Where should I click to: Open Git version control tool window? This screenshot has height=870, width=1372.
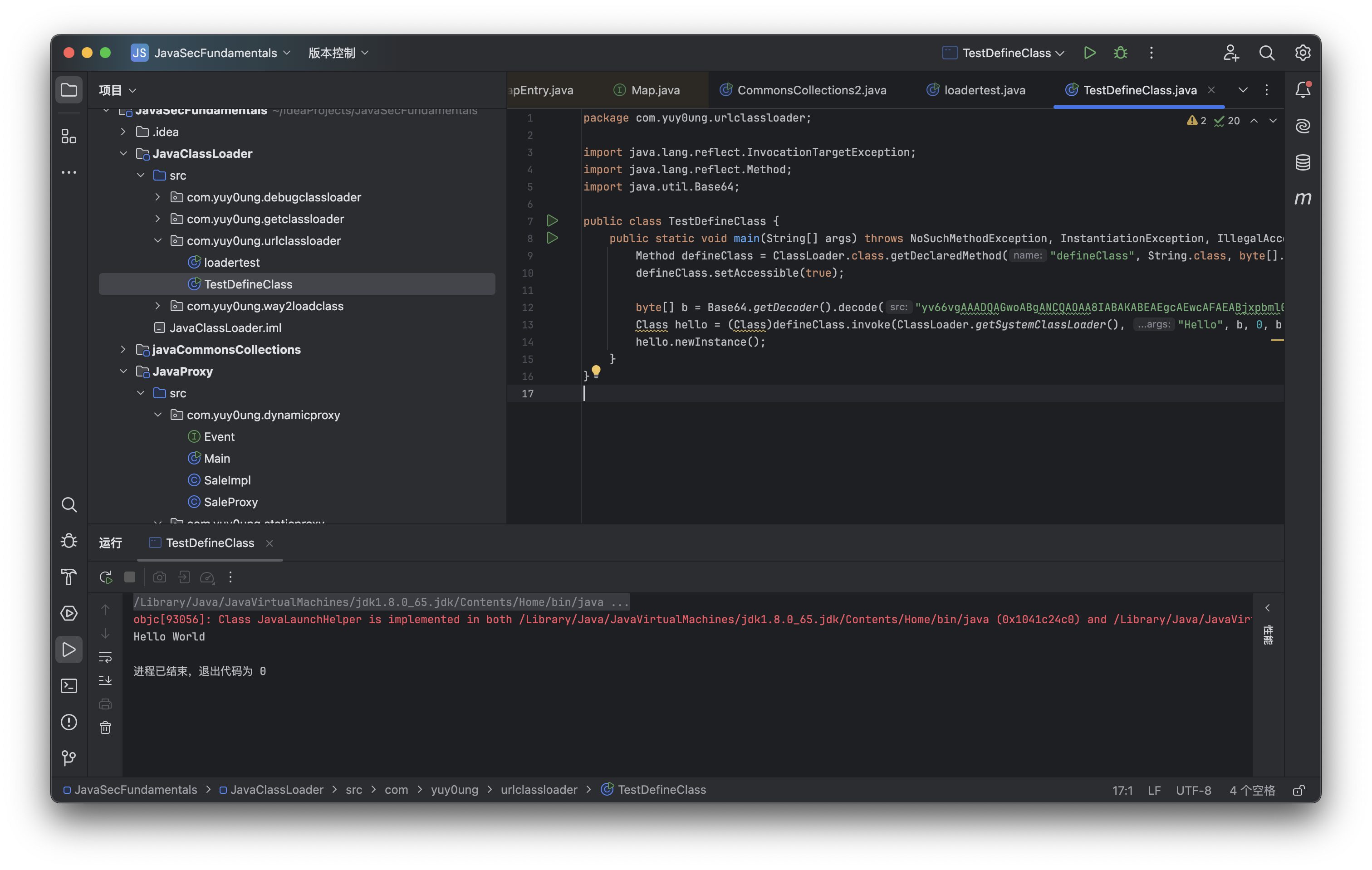[x=69, y=758]
